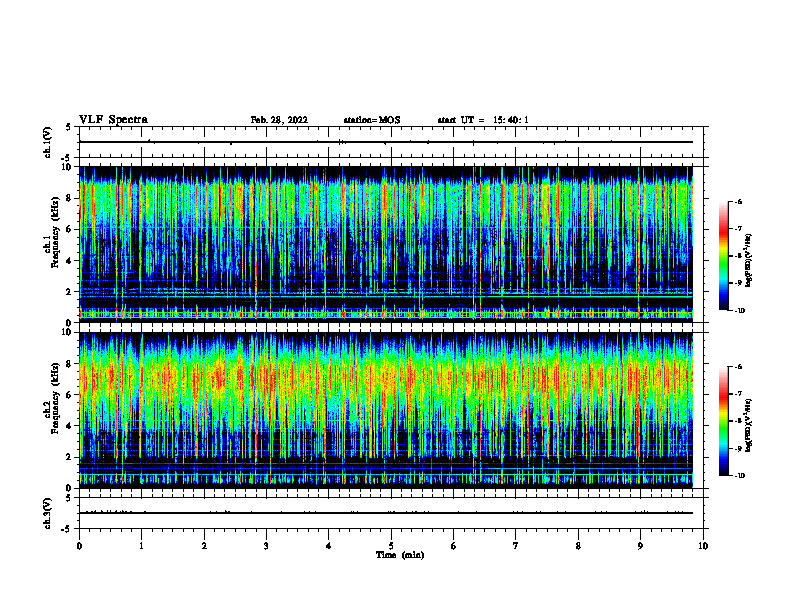Click time axis tick label "8"

tap(578, 546)
